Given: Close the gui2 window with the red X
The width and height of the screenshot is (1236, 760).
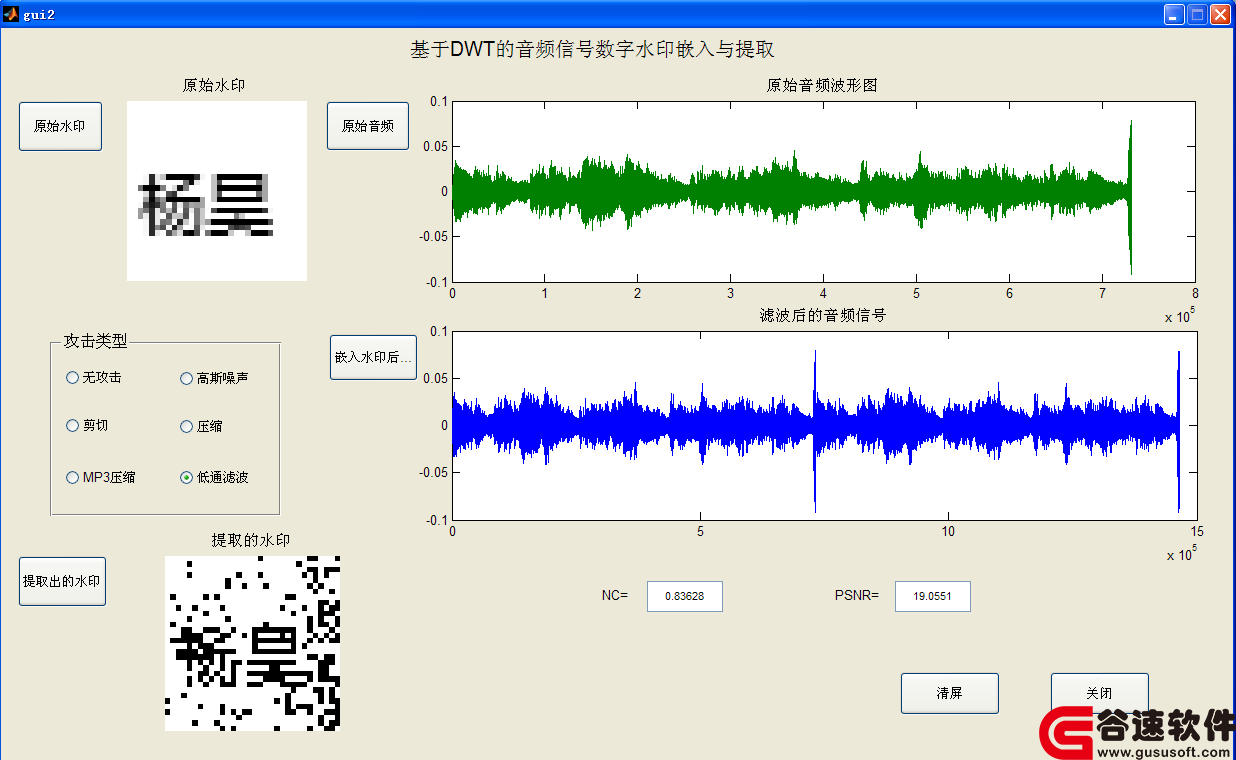Looking at the screenshot, I should point(1220,14).
